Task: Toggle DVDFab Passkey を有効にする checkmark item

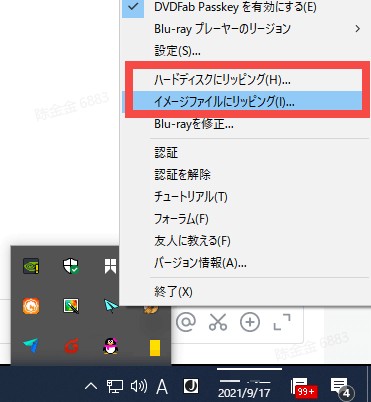Action: 245,7
